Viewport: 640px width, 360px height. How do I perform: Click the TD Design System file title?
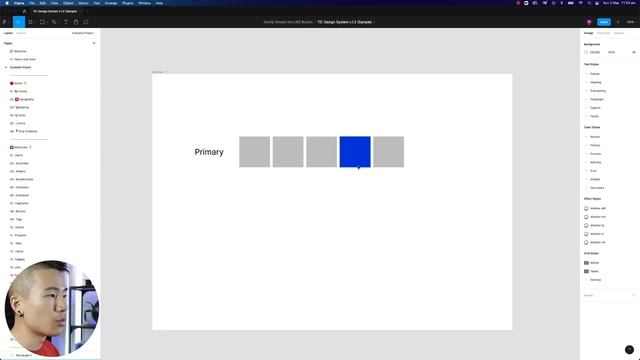(345, 22)
